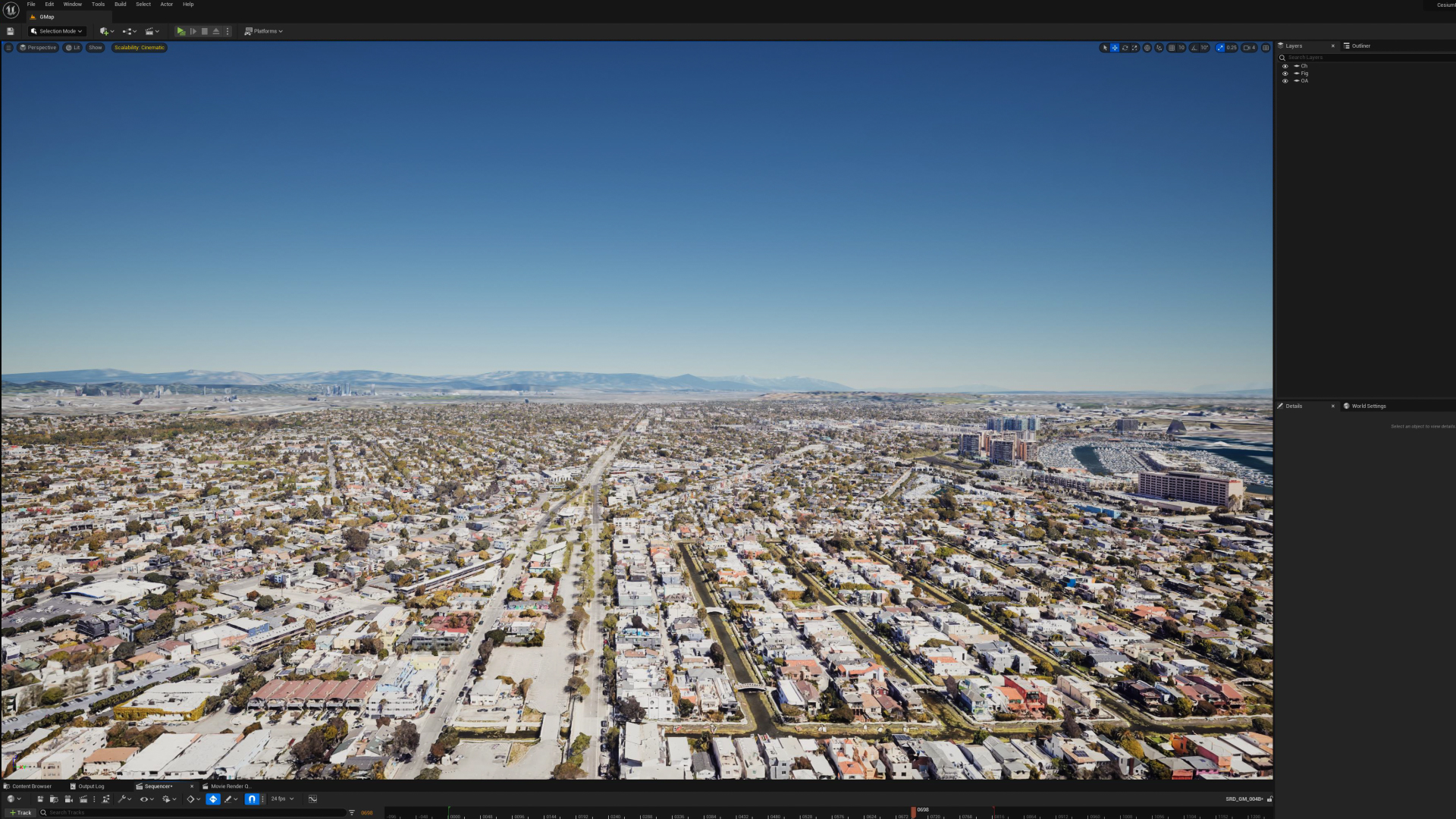
Task: Click the surface snapping icon
Action: pos(1159,48)
